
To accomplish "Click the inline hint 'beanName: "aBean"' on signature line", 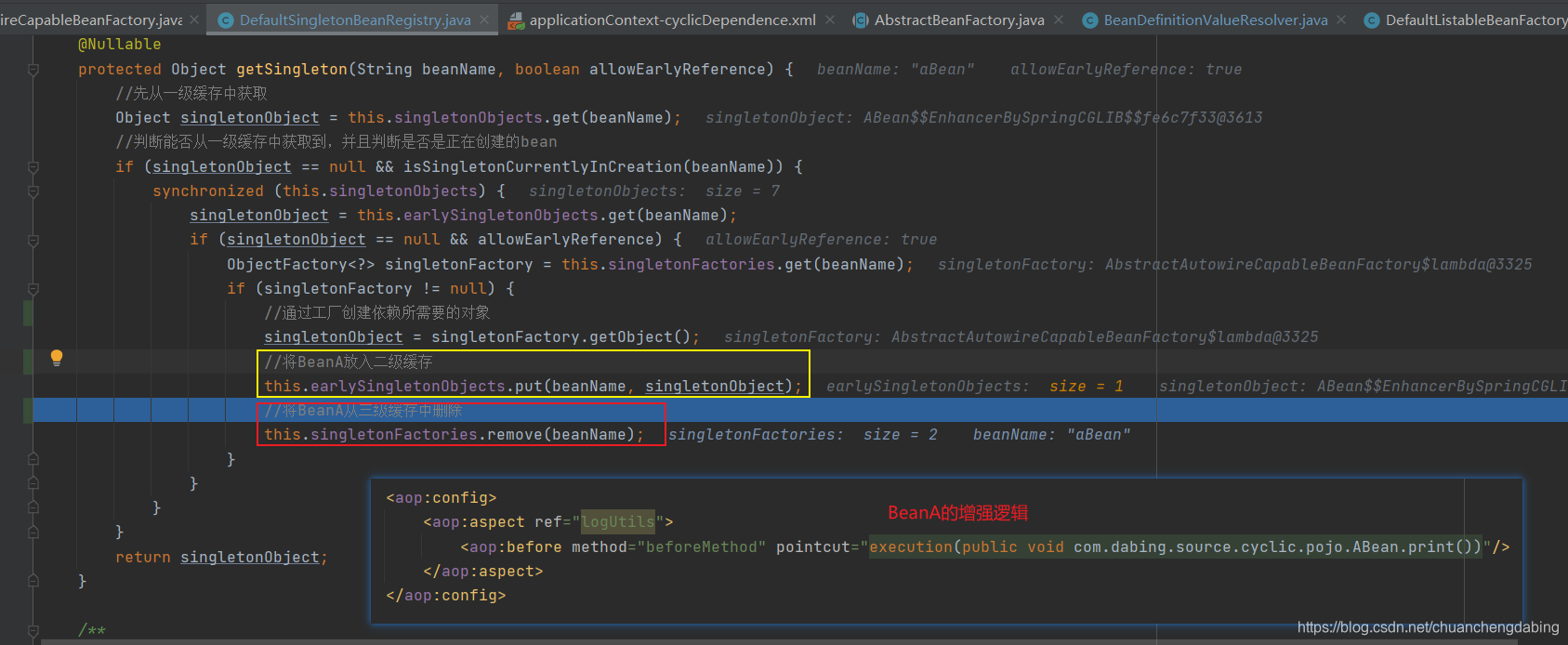I will click(x=896, y=70).
